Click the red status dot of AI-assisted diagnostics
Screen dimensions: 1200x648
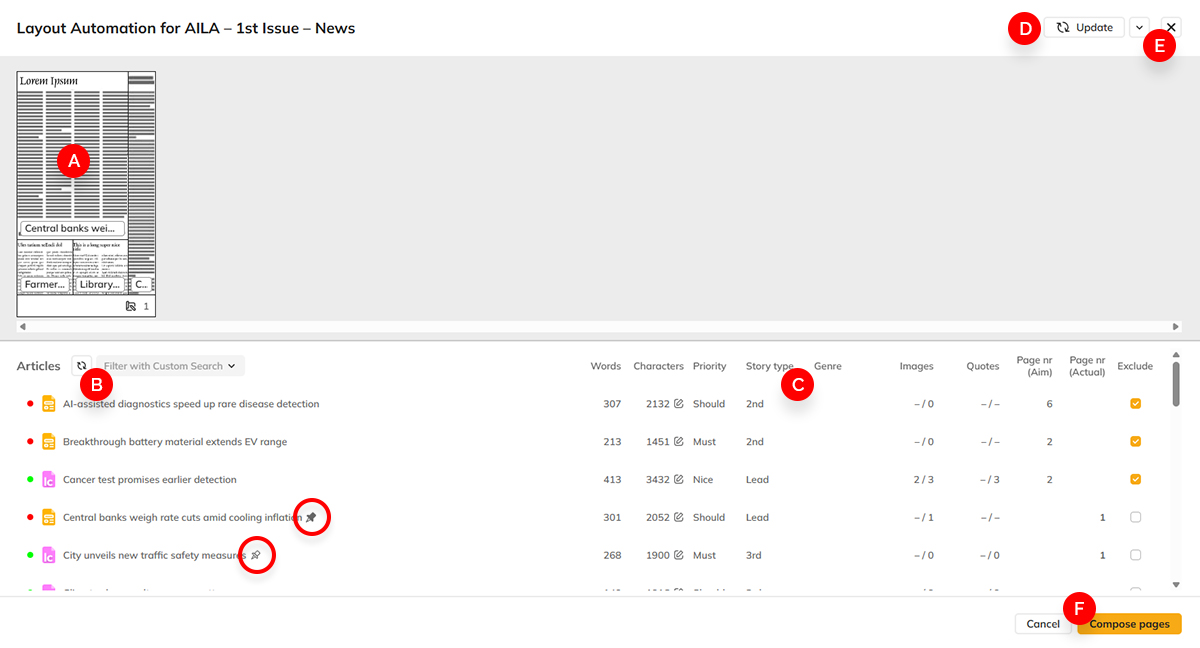[x=29, y=404]
